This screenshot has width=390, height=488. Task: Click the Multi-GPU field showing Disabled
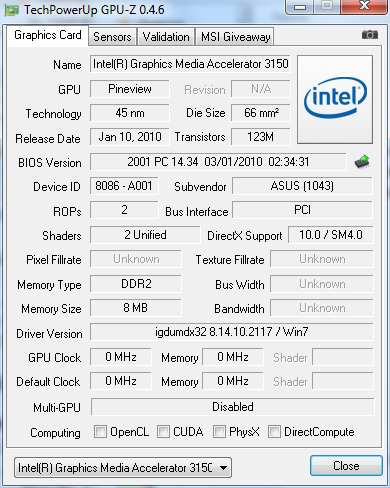point(233,407)
